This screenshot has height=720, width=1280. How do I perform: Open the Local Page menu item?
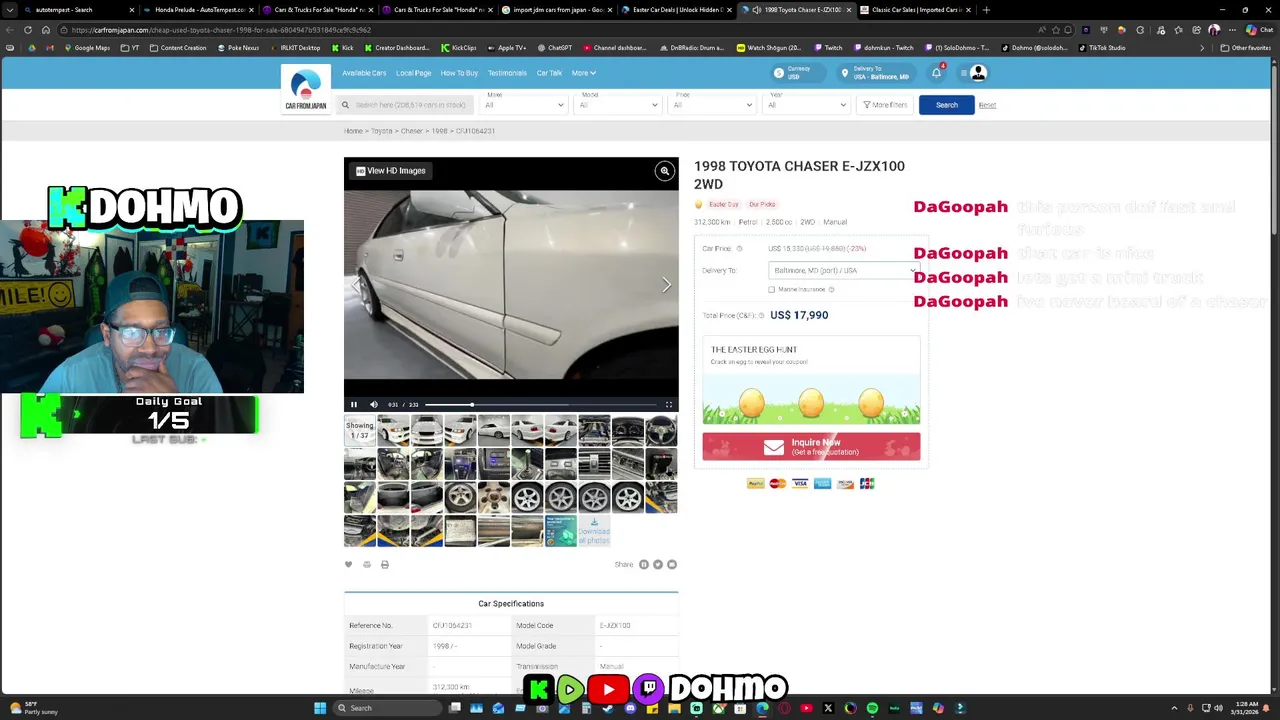(x=413, y=73)
